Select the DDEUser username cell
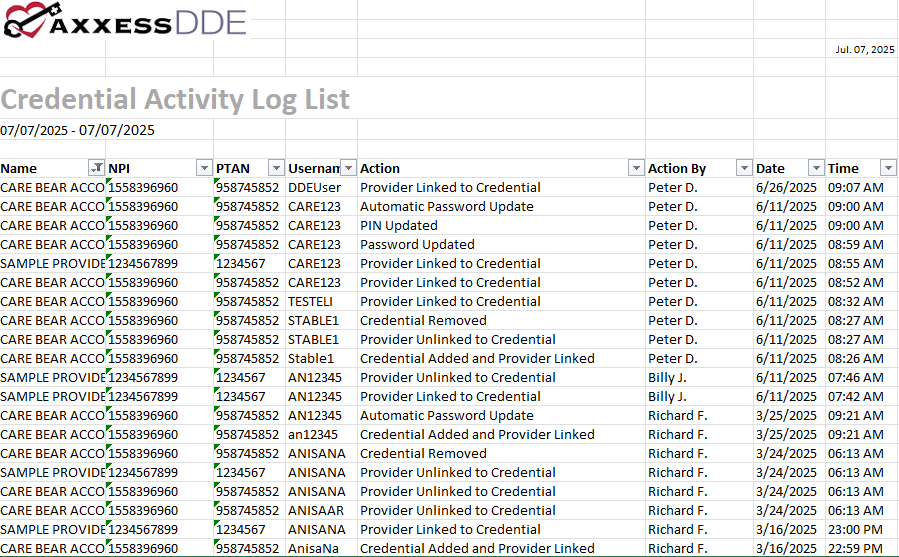This screenshot has height=557, width=899. [314, 188]
